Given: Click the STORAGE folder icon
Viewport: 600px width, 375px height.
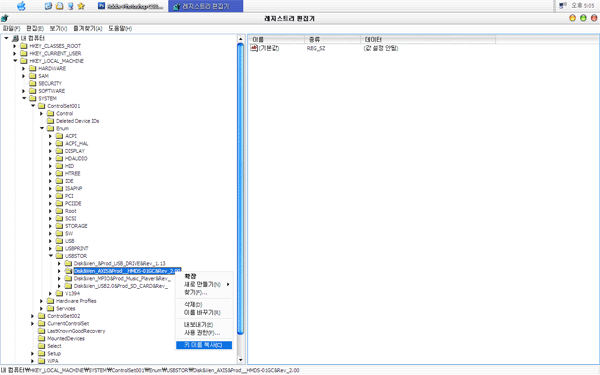Looking at the screenshot, I should coord(59,226).
